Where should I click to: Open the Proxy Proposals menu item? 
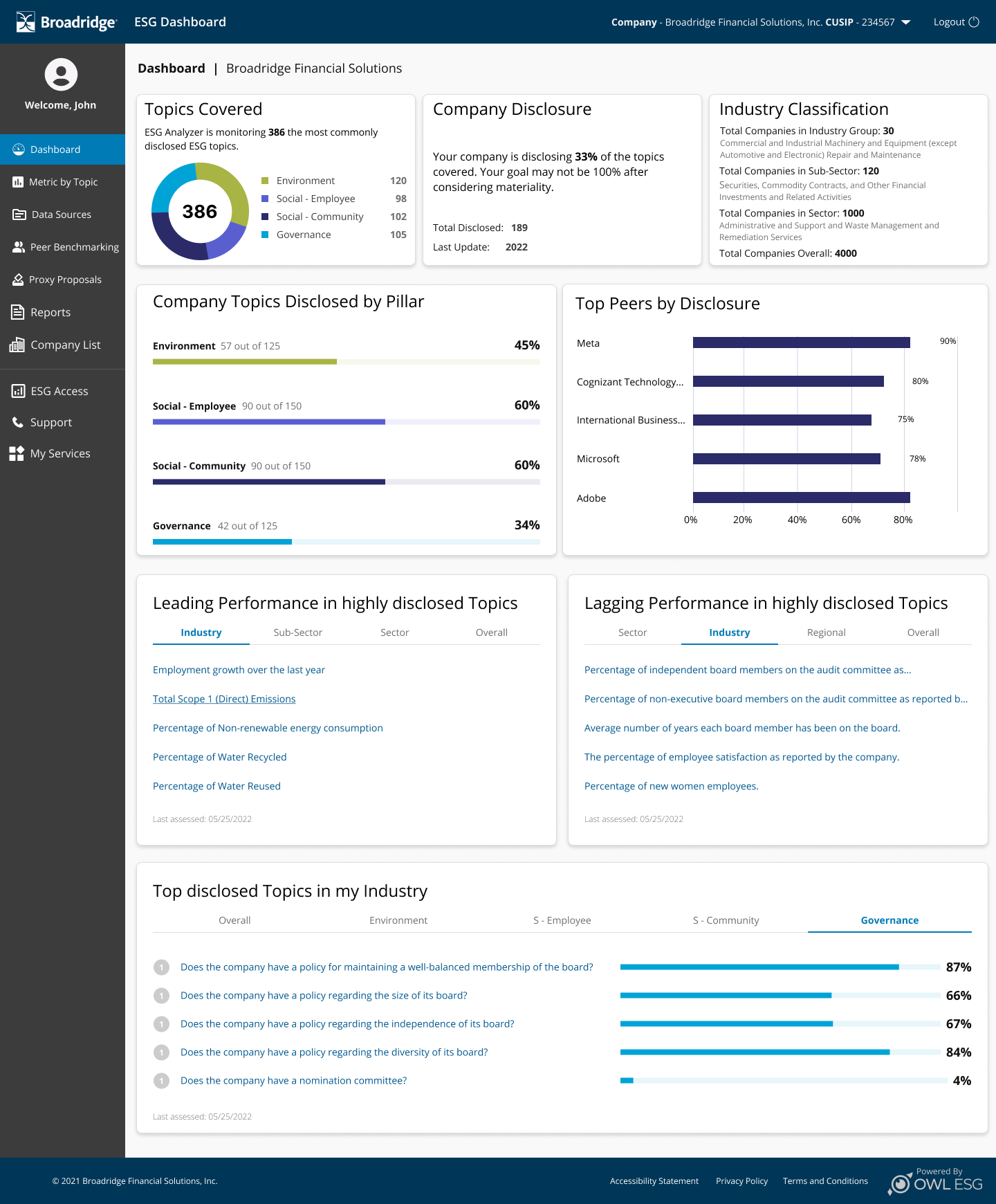(x=62, y=280)
